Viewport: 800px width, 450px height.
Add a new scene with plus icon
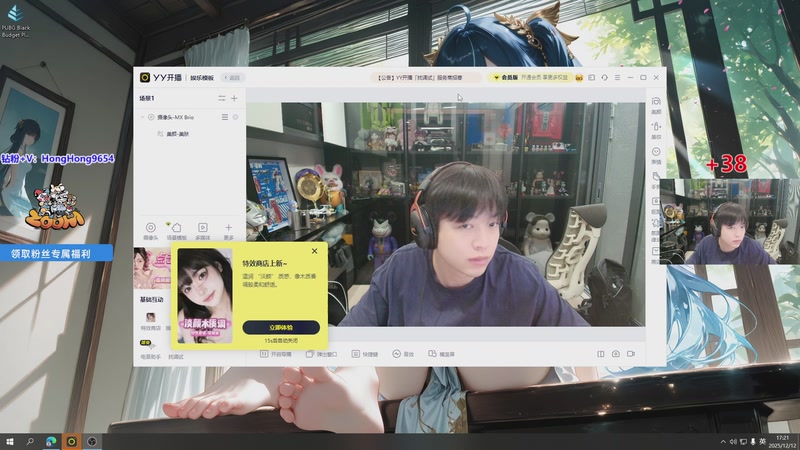pos(234,98)
